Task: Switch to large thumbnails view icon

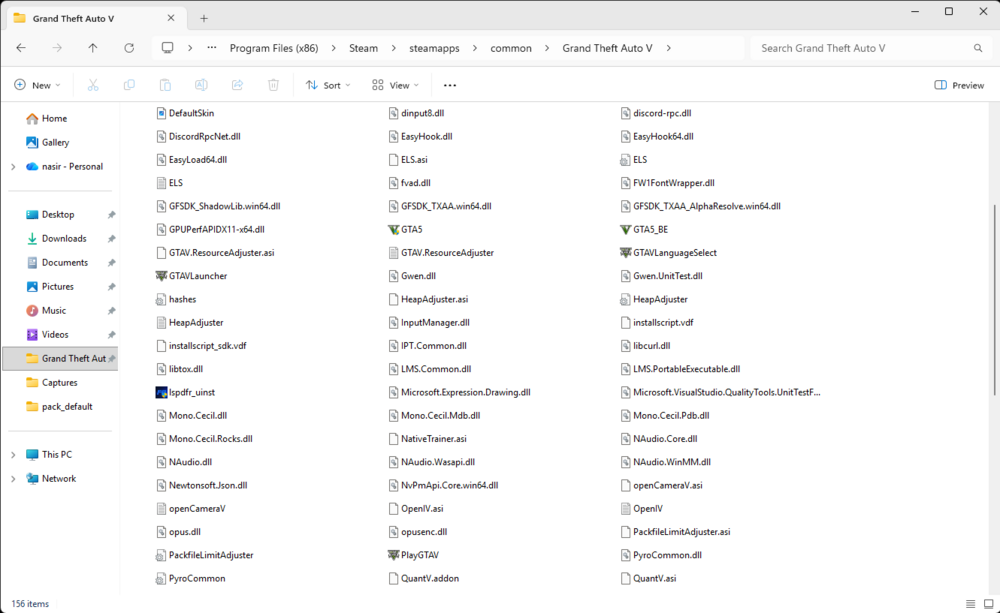Action: [x=989, y=603]
